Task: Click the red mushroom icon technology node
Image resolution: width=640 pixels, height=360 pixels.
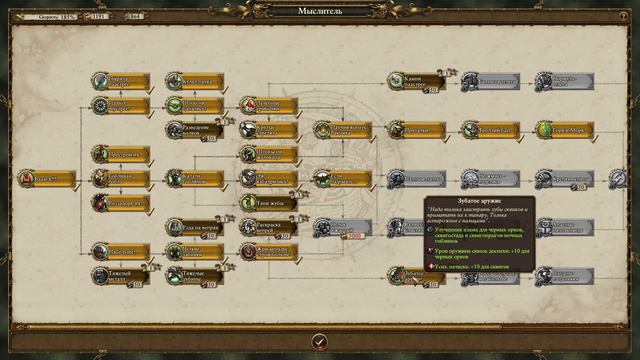Action: click(248, 106)
